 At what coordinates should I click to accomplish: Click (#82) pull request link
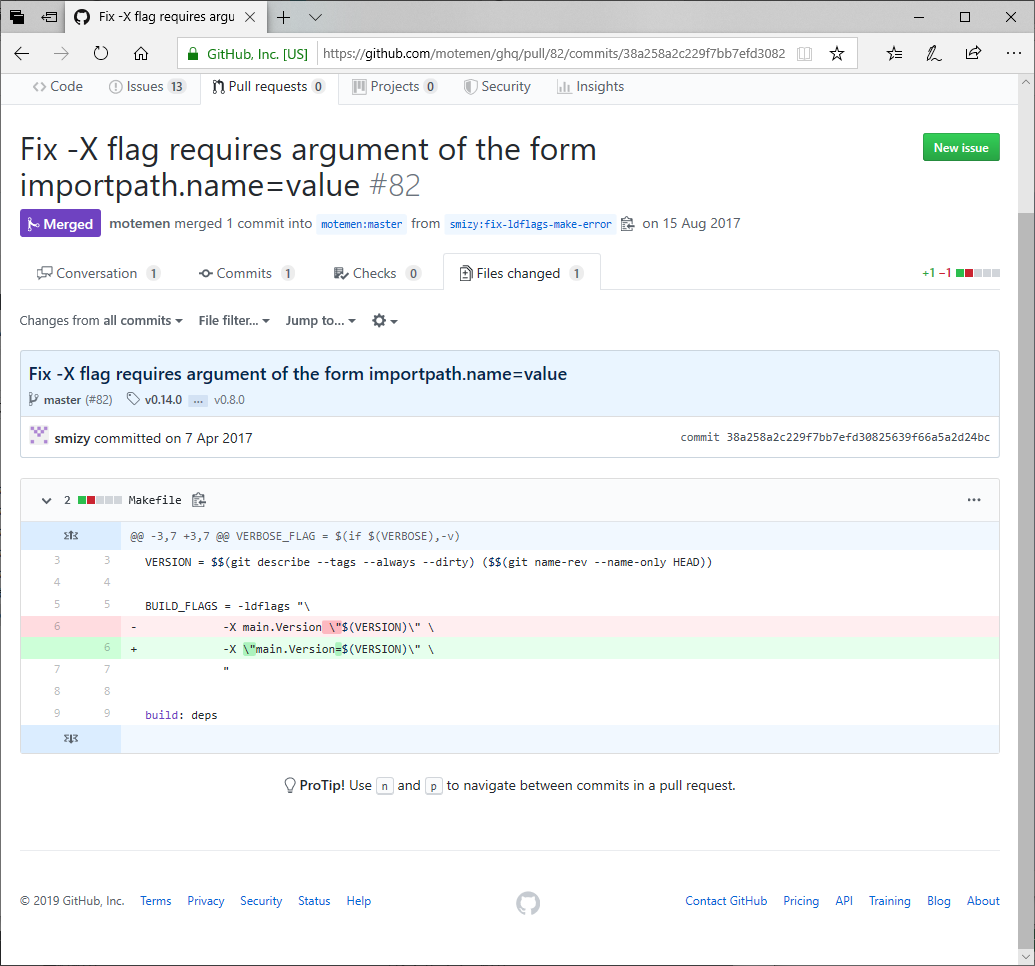99,400
